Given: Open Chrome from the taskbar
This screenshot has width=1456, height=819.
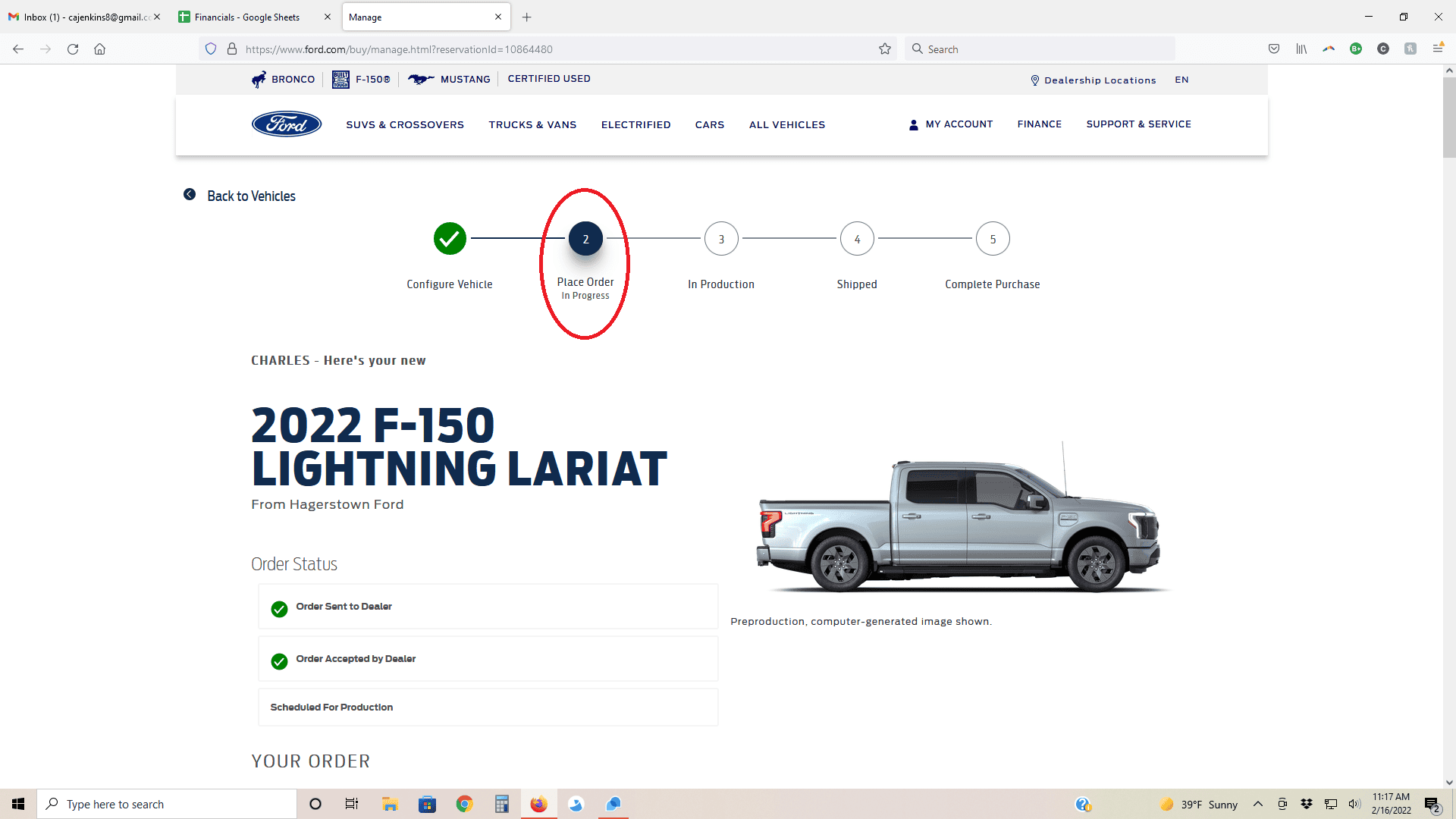Looking at the screenshot, I should tap(464, 804).
